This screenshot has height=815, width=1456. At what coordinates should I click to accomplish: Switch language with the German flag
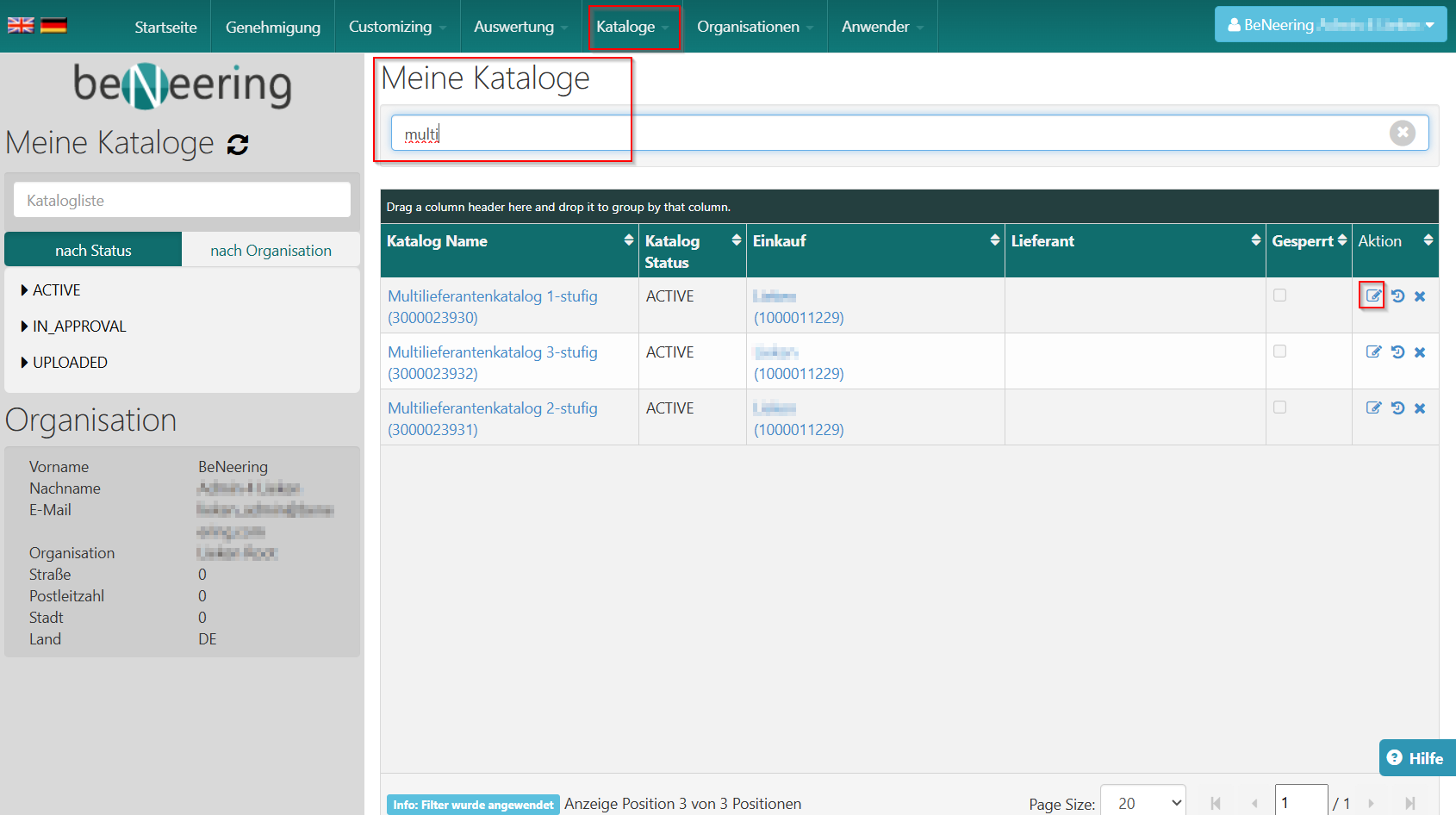53,26
